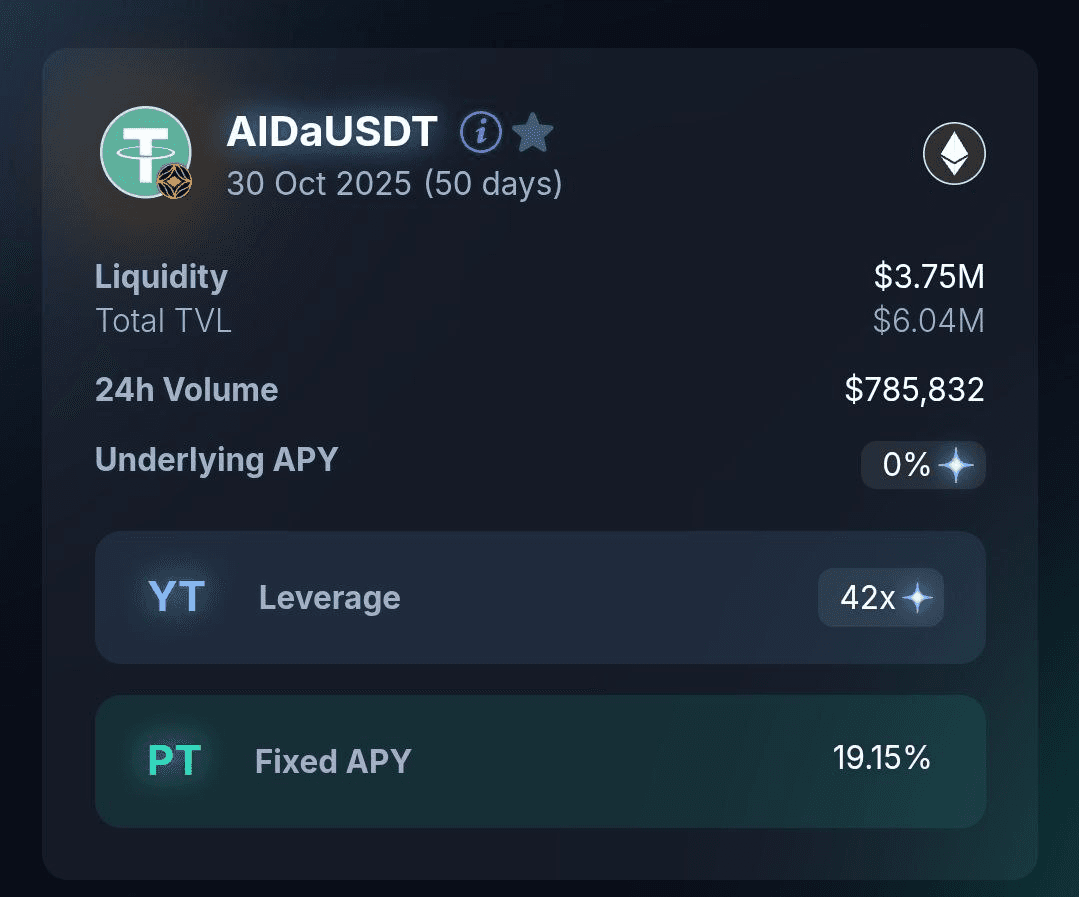Click the info icon beside AIDaUSDT

coord(480,131)
